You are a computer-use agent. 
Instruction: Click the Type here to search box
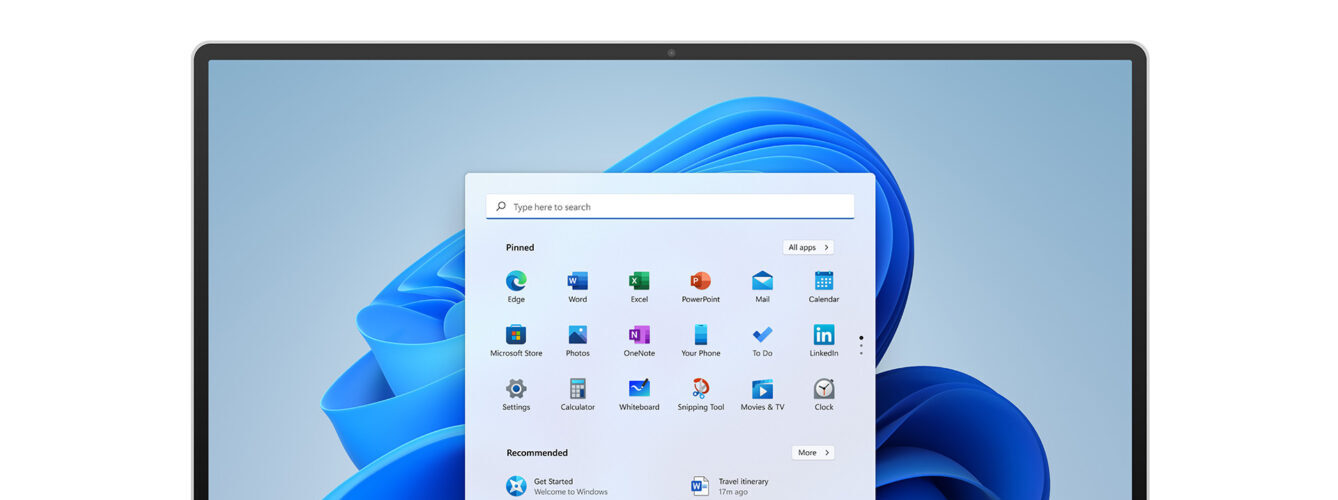point(670,207)
